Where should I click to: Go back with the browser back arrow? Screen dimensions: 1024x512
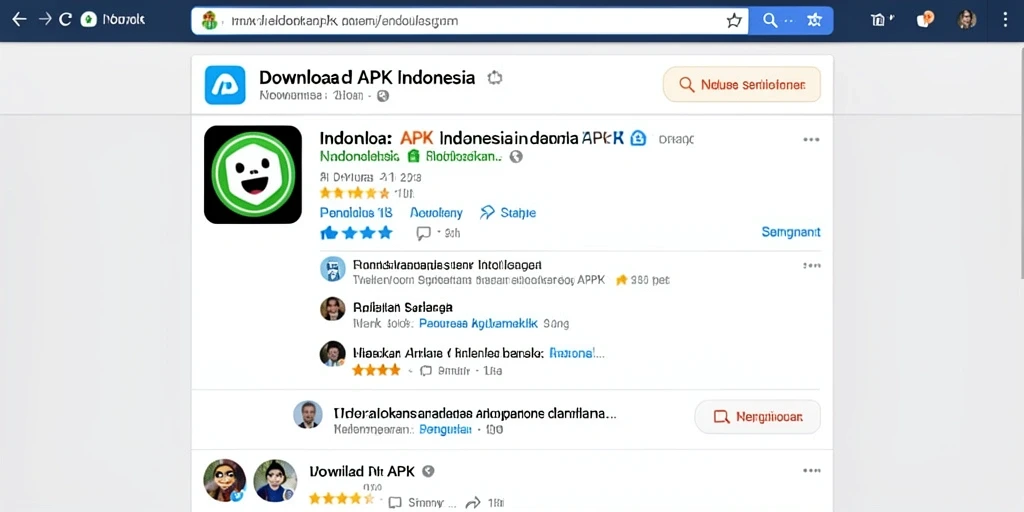pyautogui.click(x=19, y=20)
